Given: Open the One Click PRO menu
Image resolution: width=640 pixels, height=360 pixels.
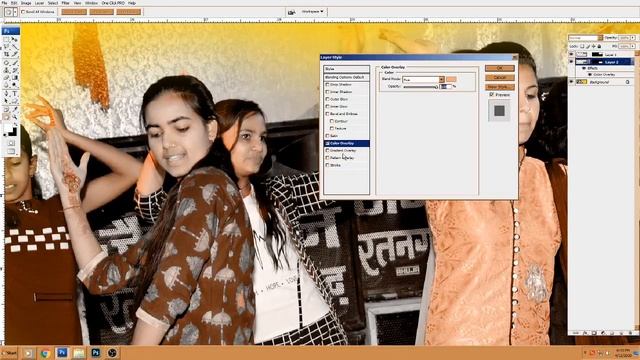Looking at the screenshot, I should [113, 2].
